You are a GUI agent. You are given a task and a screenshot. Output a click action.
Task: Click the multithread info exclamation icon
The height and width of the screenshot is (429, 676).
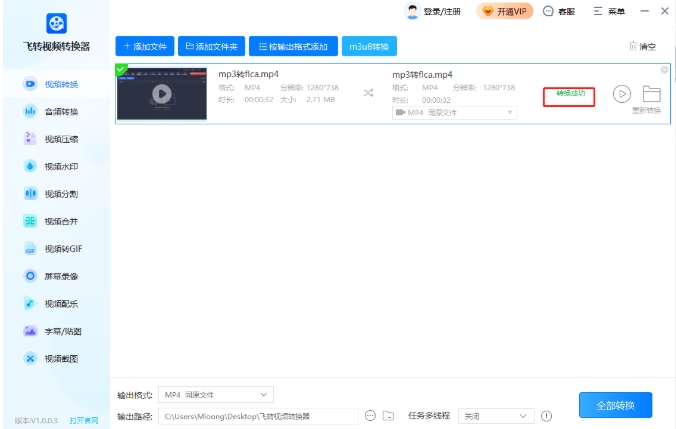546,416
